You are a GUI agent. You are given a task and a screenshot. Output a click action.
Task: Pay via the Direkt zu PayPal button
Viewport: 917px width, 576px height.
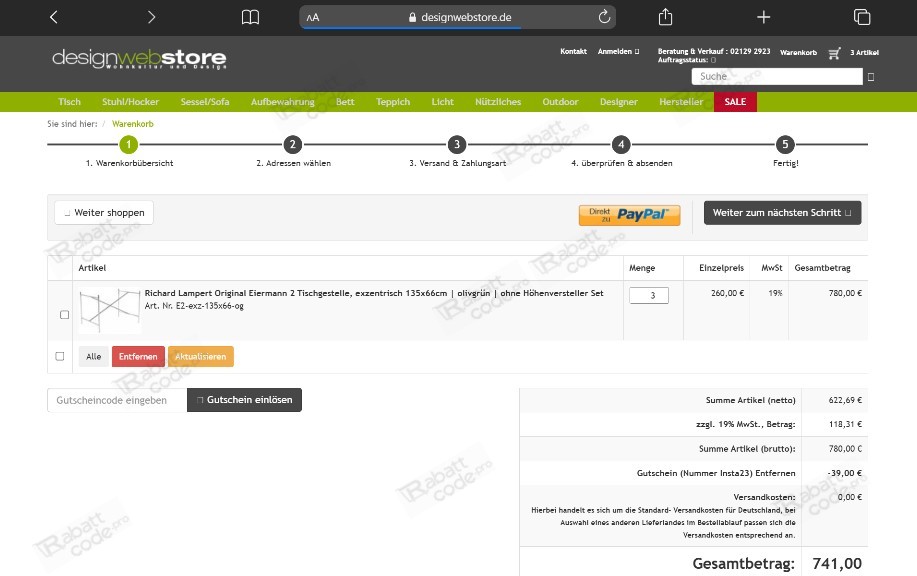point(629,215)
